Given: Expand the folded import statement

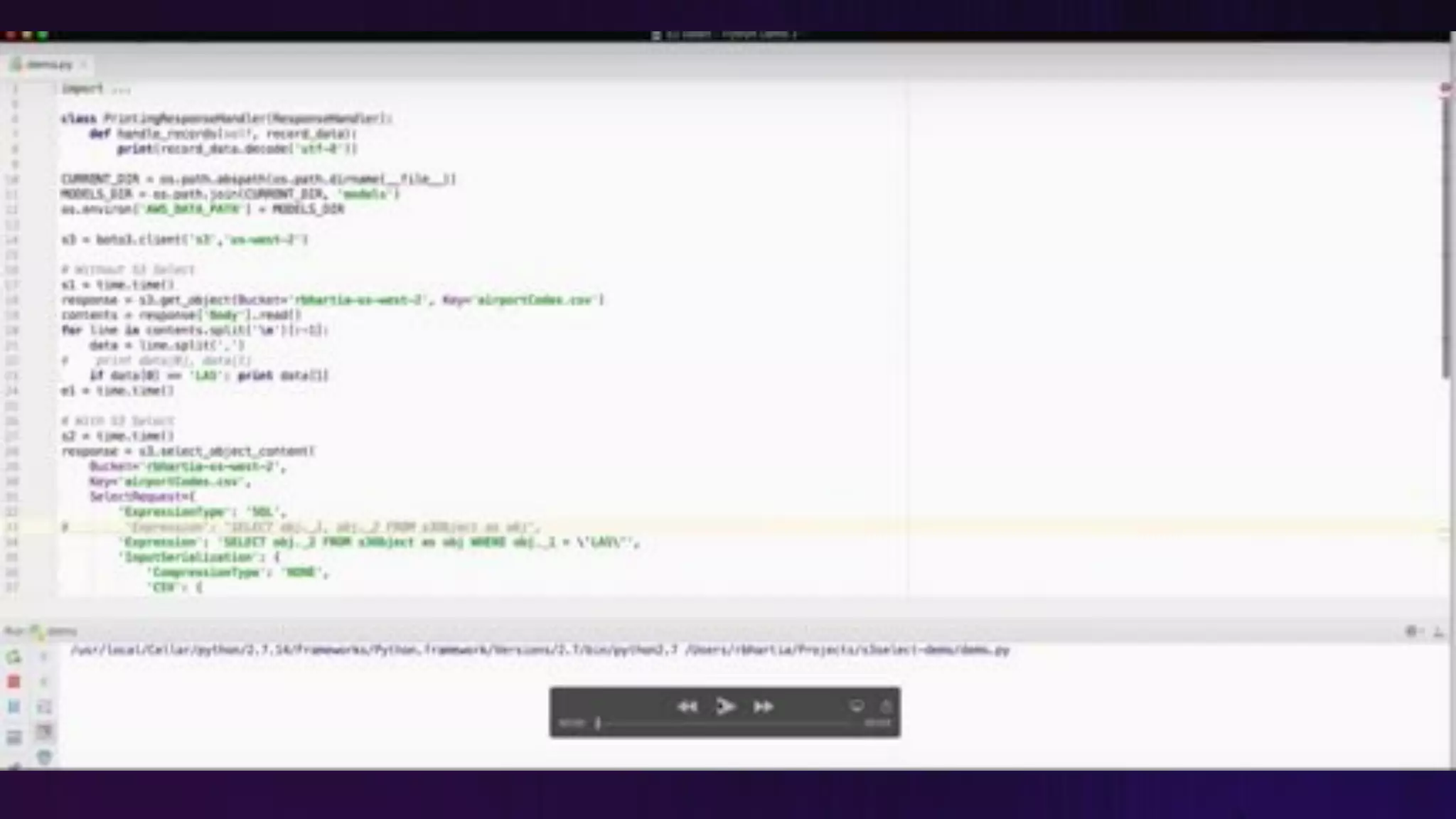Looking at the screenshot, I should 121,90.
